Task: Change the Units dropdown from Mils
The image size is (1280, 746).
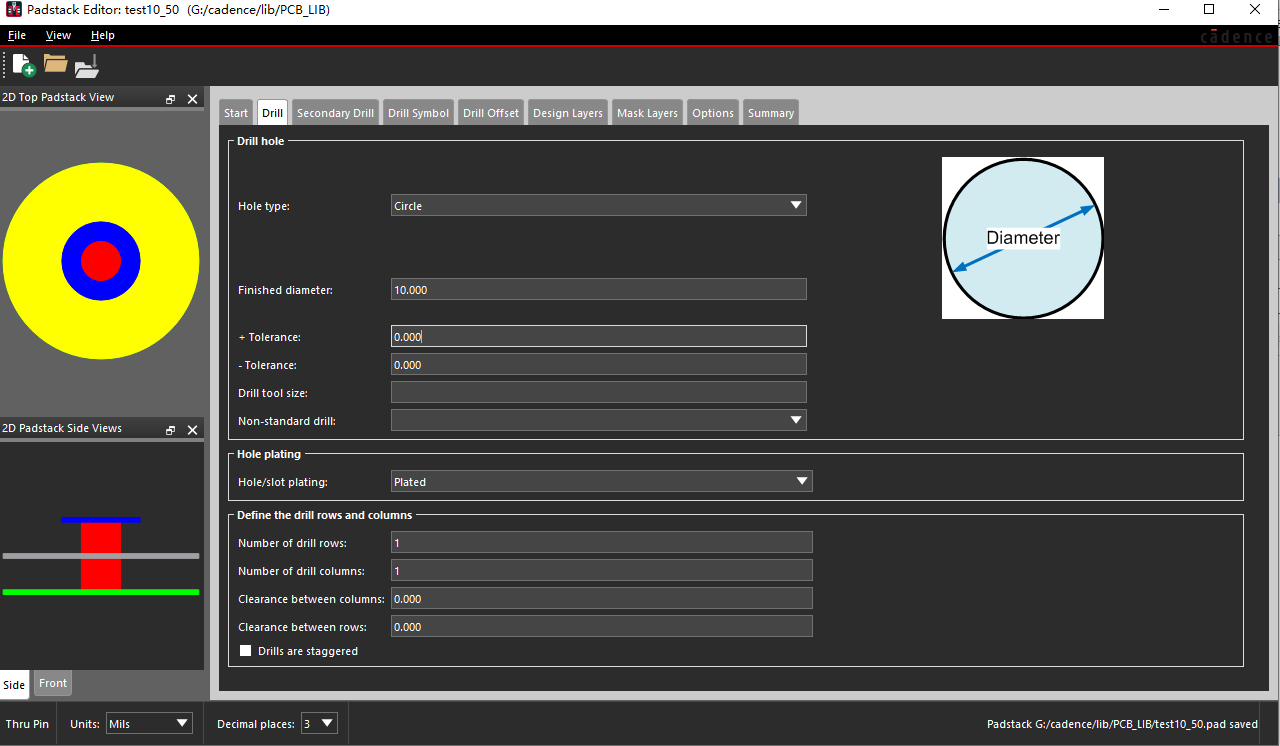Action: pyautogui.click(x=149, y=724)
